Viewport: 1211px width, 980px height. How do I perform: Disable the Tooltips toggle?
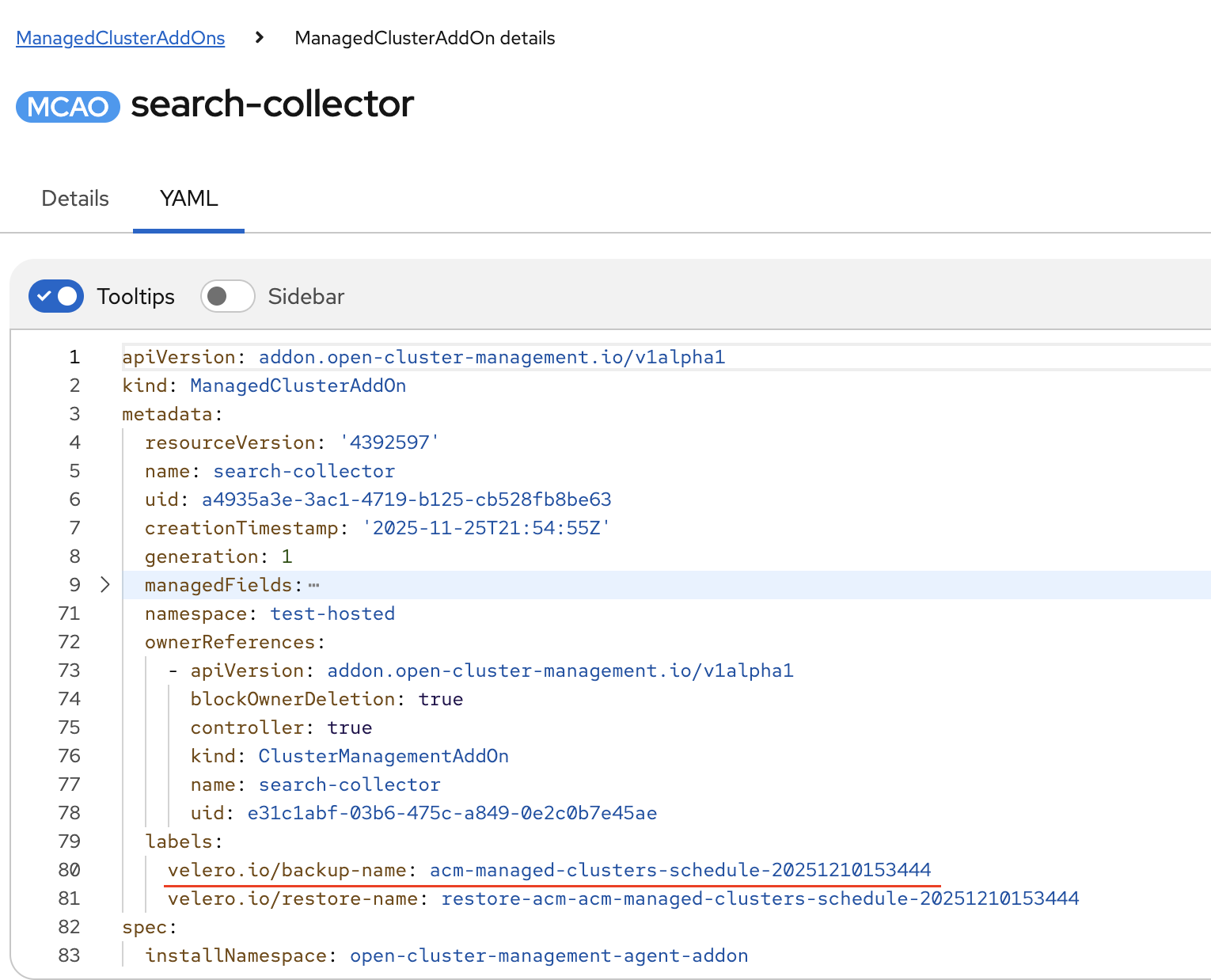(56, 296)
